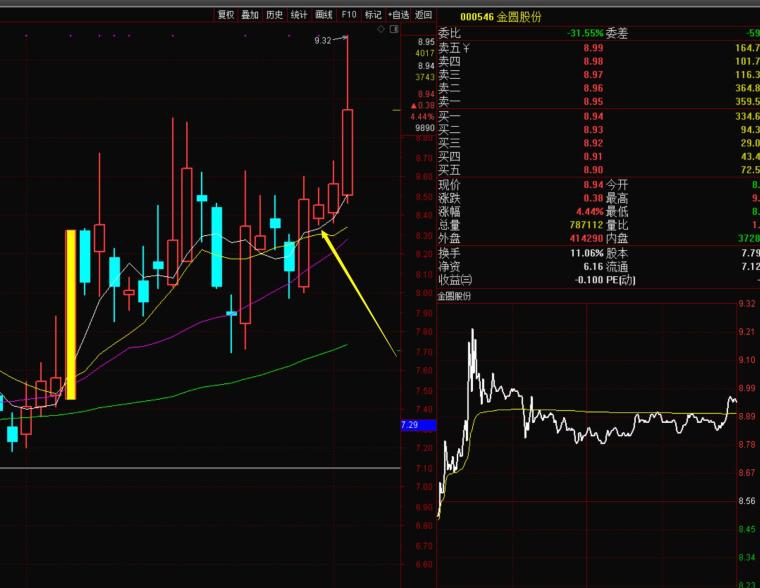Open the F10 company info
The height and width of the screenshot is (588, 760).
(348, 15)
